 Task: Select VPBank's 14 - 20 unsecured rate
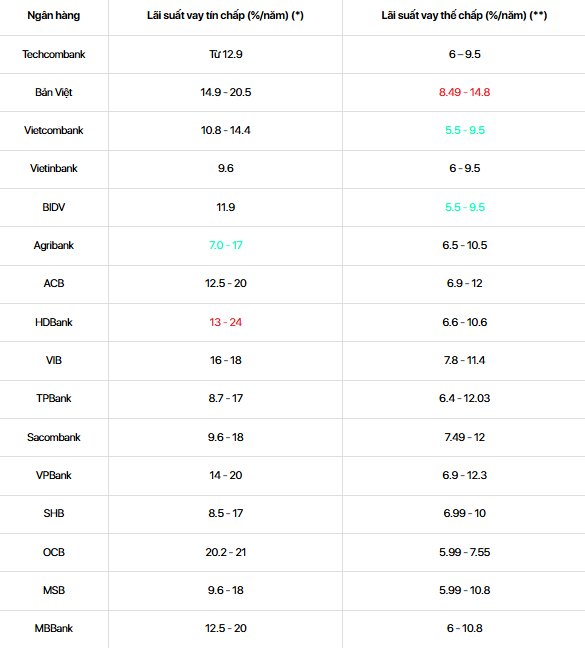click(x=226, y=475)
